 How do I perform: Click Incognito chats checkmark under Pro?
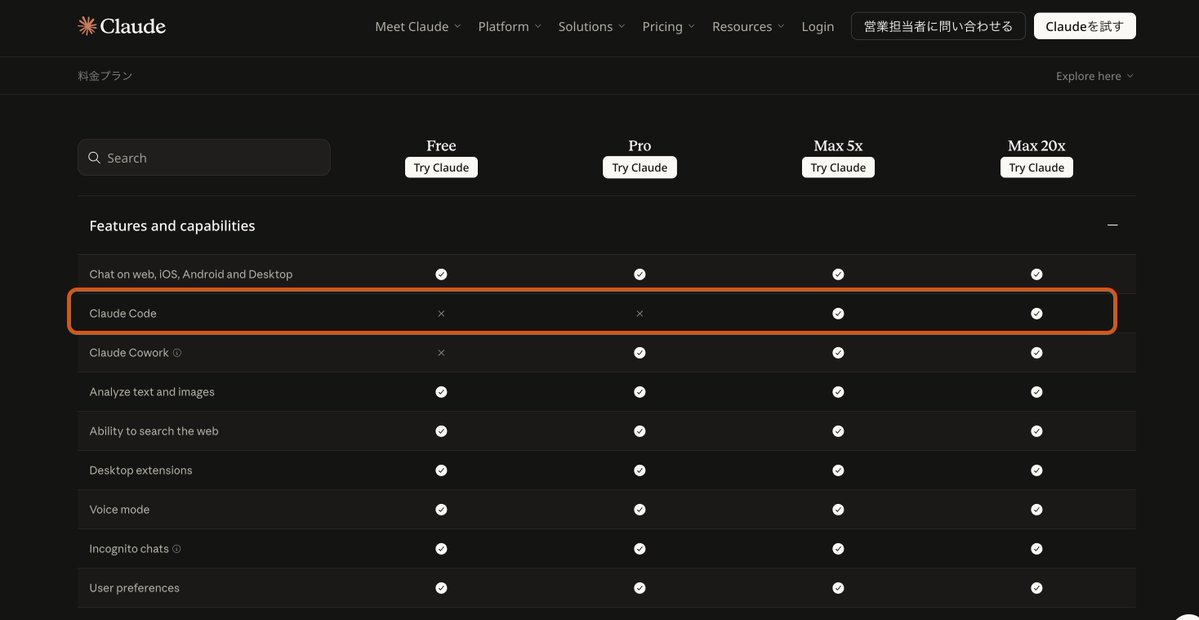coord(639,549)
